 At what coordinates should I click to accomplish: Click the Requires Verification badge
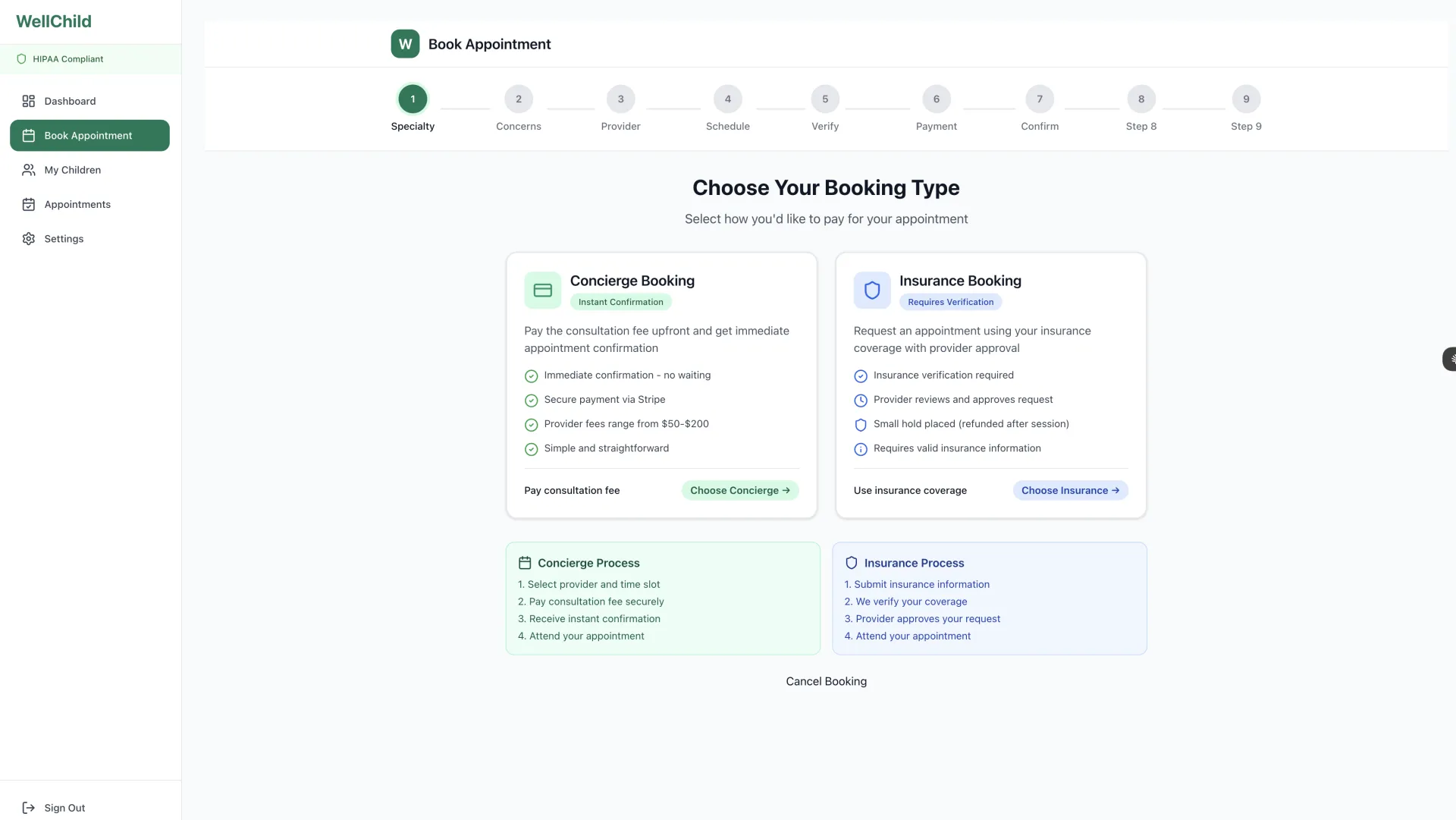pyautogui.click(x=950, y=302)
